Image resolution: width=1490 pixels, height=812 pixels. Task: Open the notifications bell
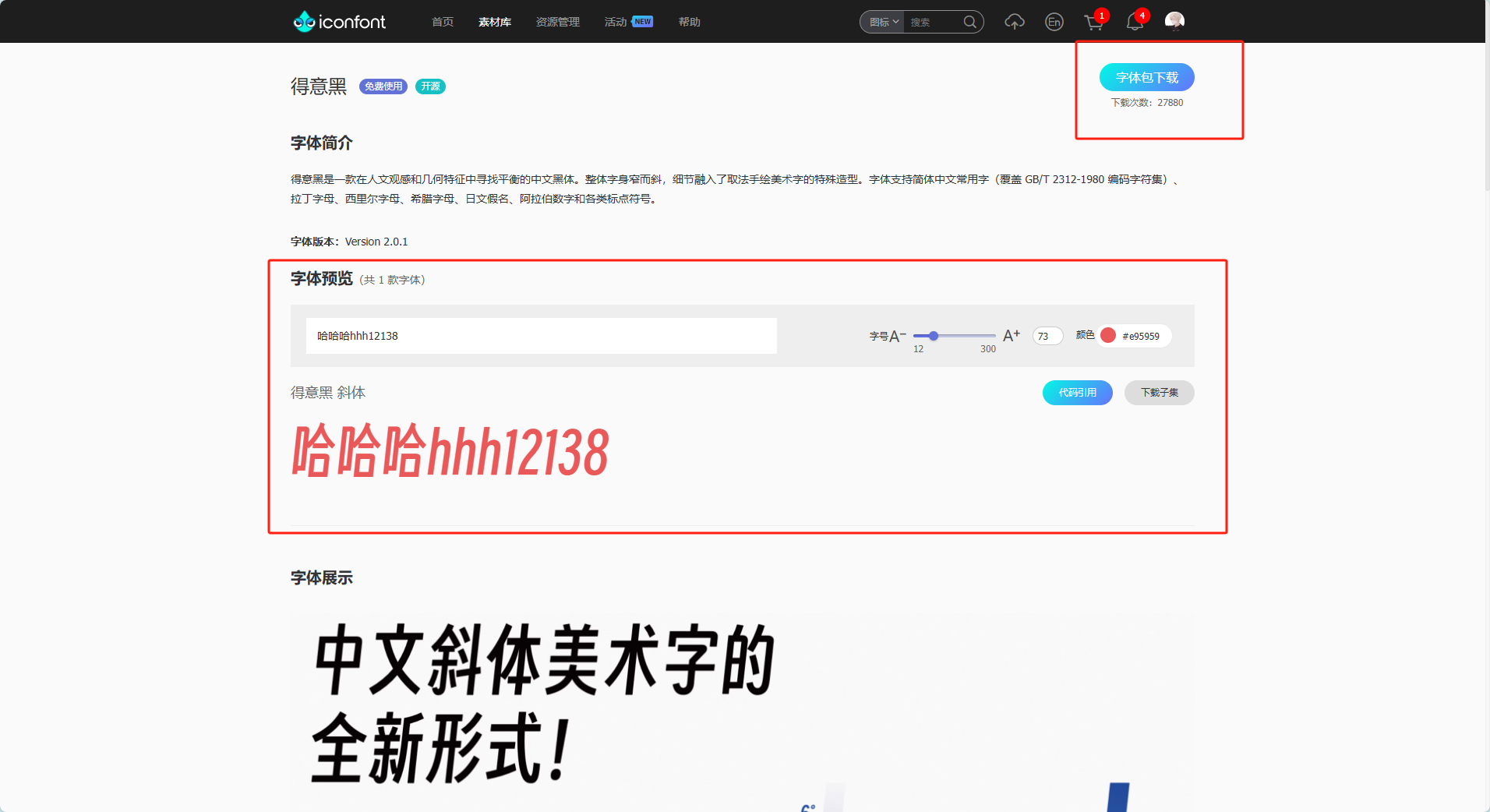[1135, 22]
